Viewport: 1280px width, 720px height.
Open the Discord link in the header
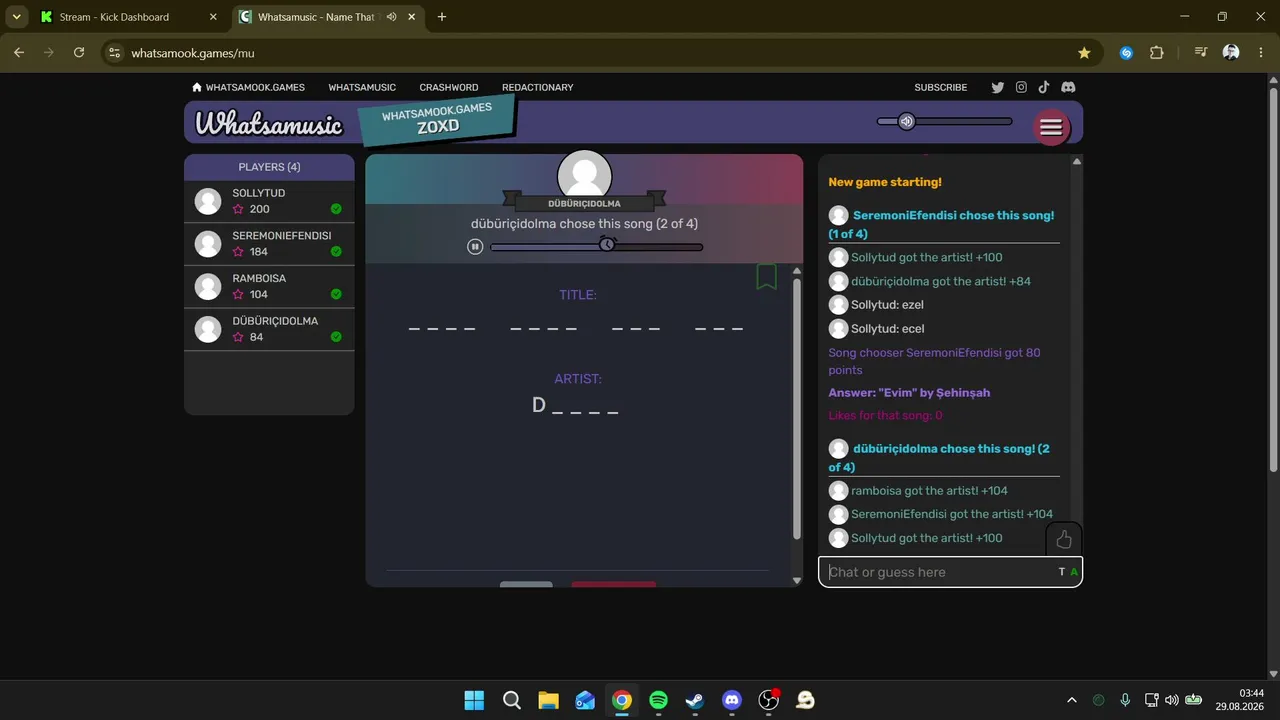pos(1068,87)
